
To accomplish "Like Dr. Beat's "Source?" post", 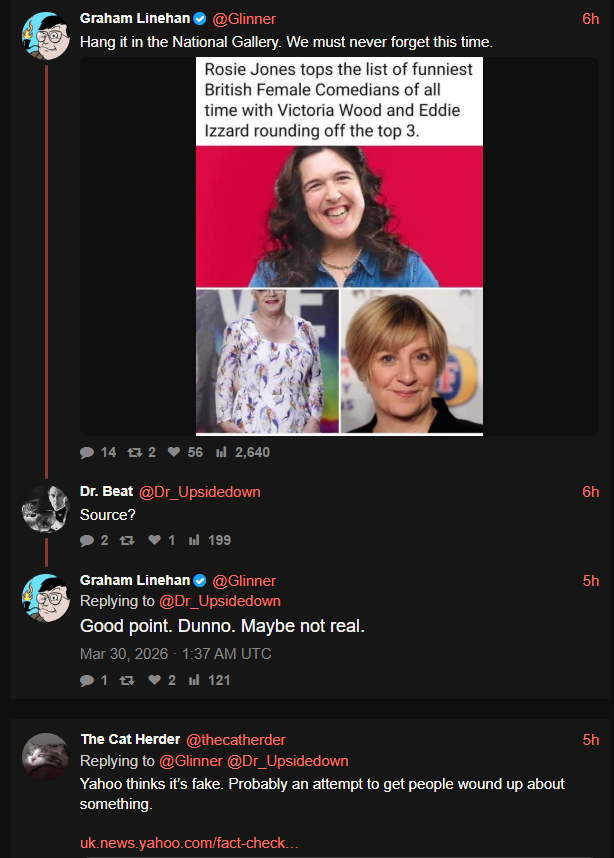I will pyautogui.click(x=154, y=540).
